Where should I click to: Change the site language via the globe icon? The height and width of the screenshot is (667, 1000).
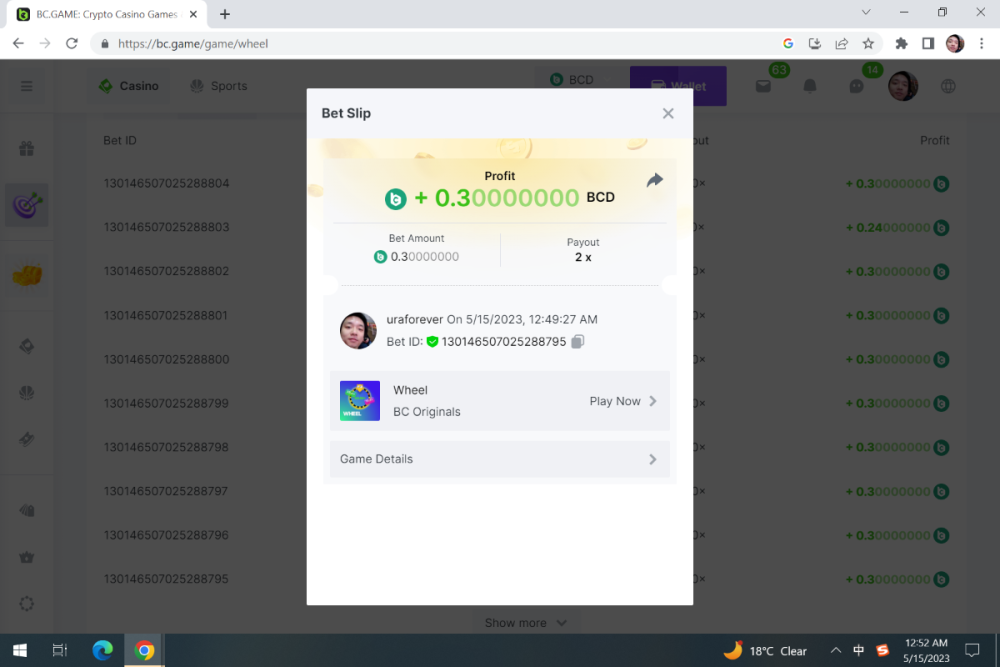[949, 86]
